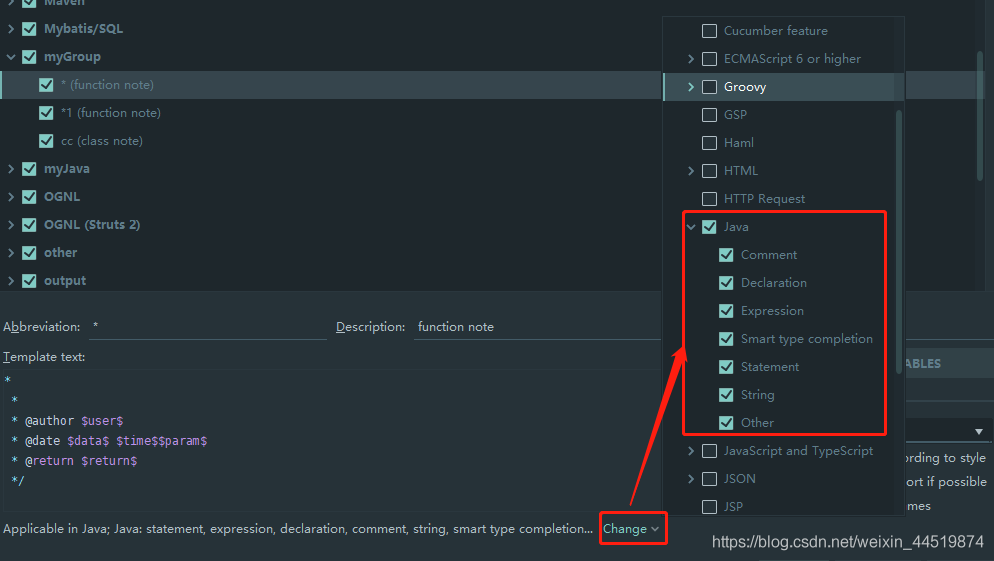Uncheck the '* (function note)' template checkbox
Viewport: 994px width, 561px height.
pos(46,84)
